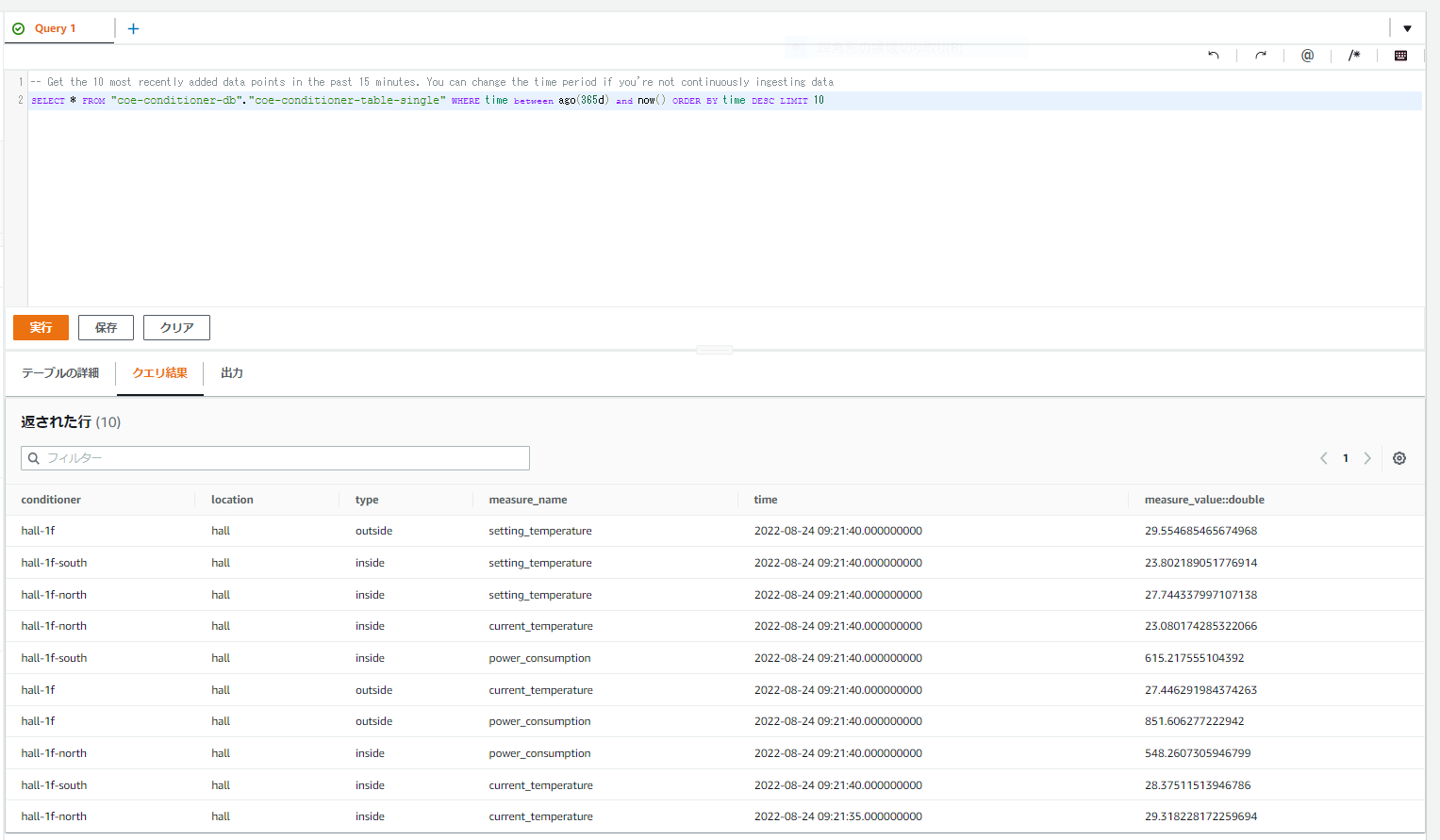Click the redo arrow in editor toolbar

point(1261,56)
